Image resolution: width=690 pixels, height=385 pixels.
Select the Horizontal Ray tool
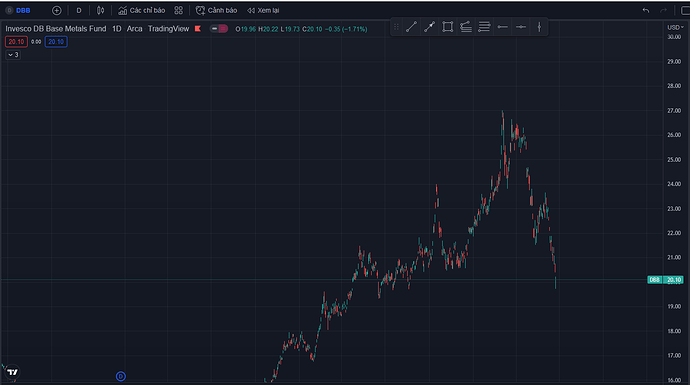503,27
